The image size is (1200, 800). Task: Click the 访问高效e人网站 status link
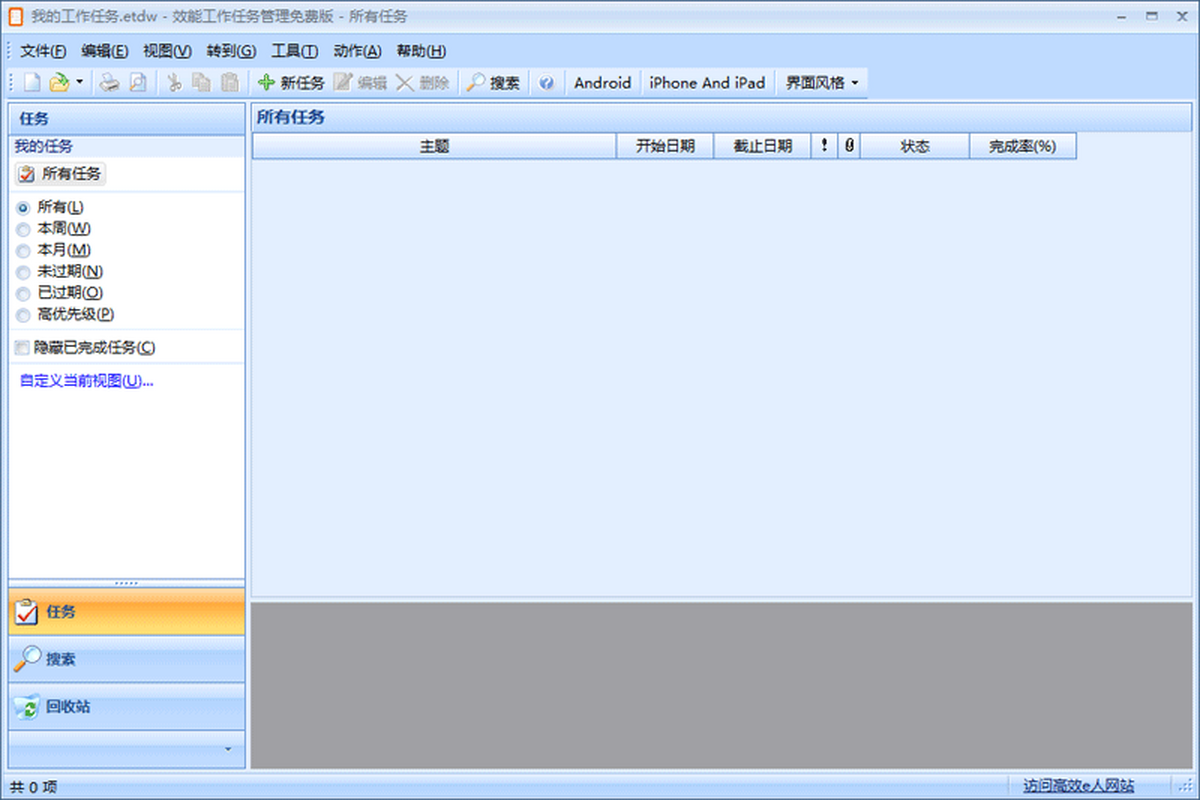[1079, 787]
